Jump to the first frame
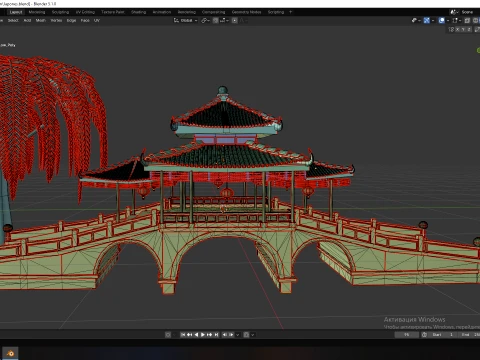 pyautogui.click(x=183, y=335)
